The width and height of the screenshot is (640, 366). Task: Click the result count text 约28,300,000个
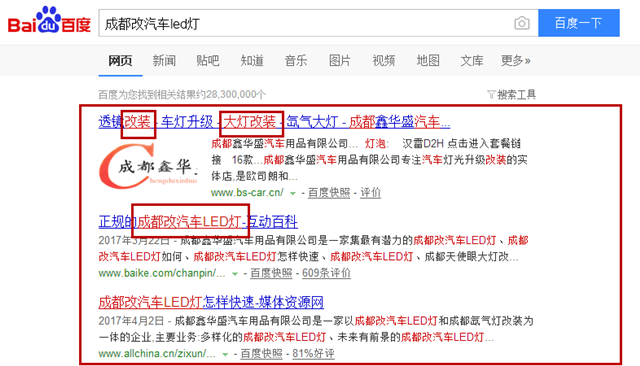pos(231,95)
